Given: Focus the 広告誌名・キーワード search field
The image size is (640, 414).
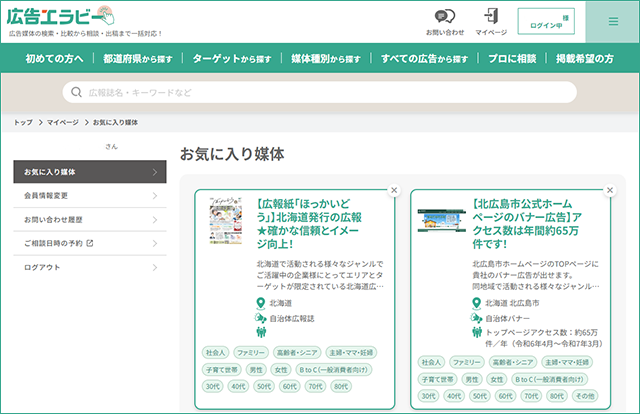Looking at the screenshot, I should point(320,92).
